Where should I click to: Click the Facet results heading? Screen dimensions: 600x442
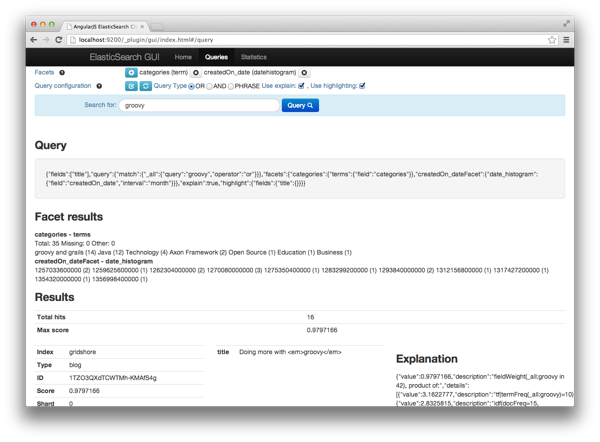pyautogui.click(x=69, y=217)
